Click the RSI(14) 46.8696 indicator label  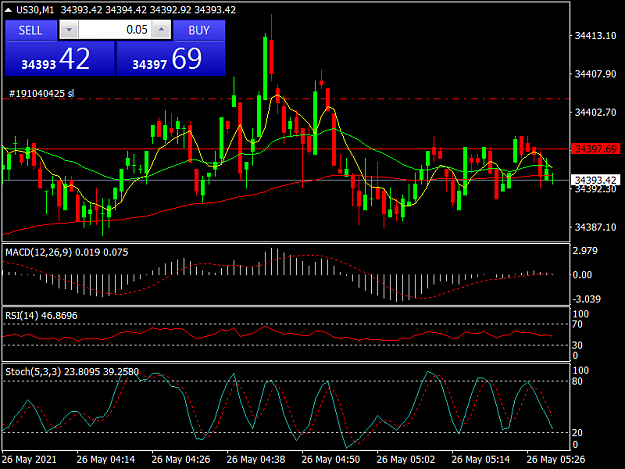pos(41,316)
